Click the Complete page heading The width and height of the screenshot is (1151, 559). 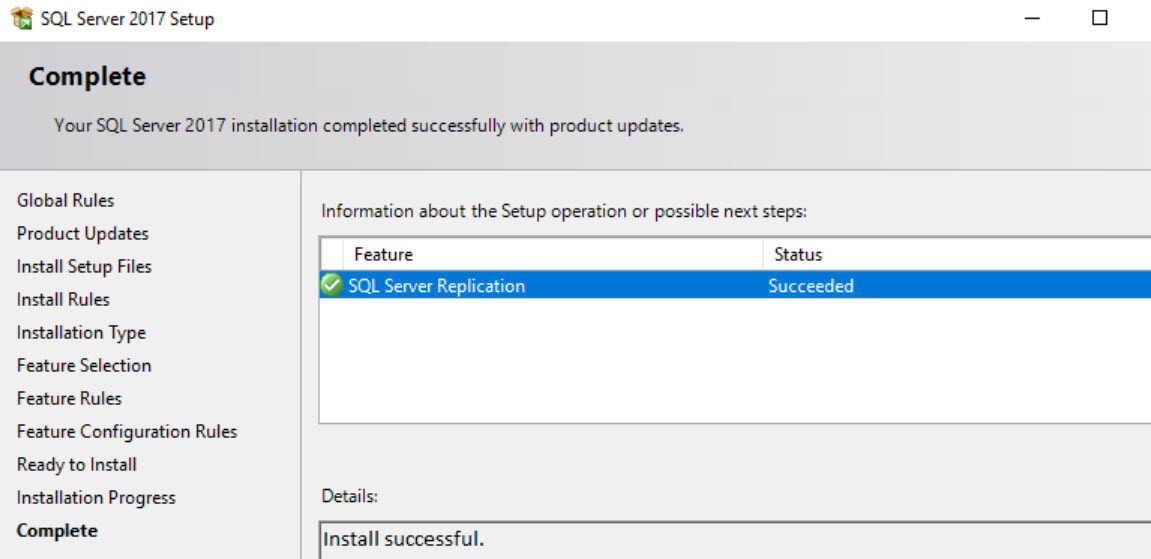point(87,77)
